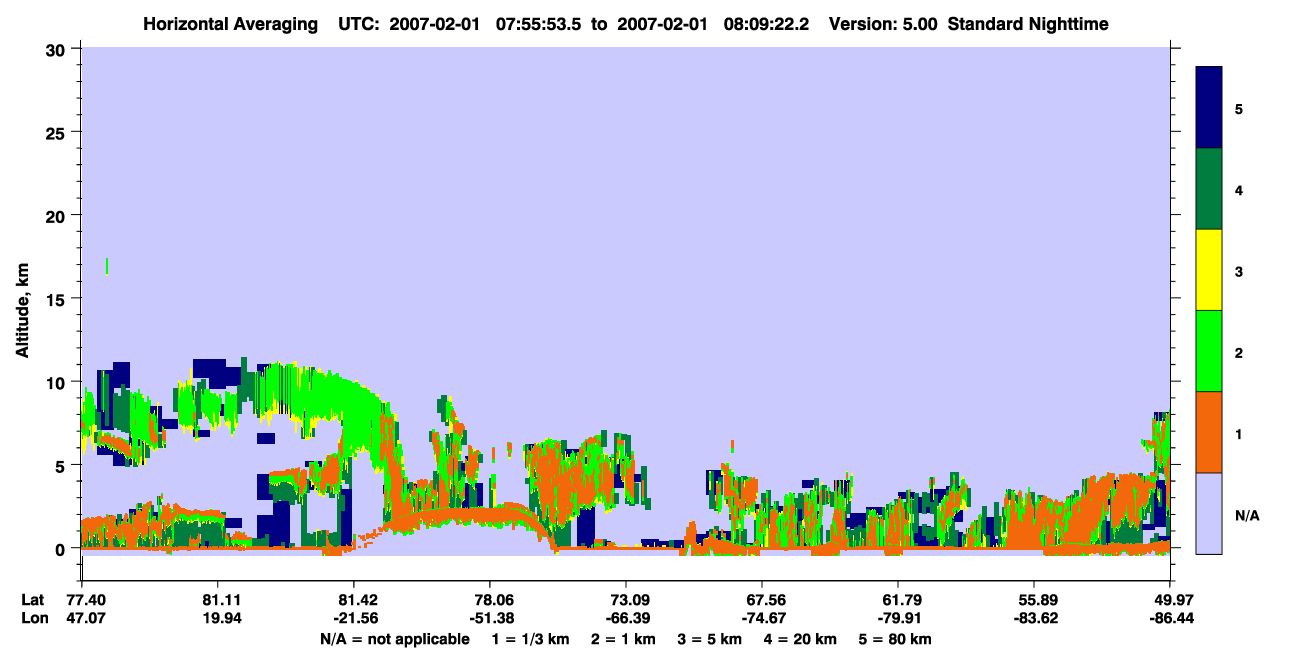This screenshot has height=667, width=1300.
Task: Click the y-axis tick label 0
Action: tap(62, 549)
